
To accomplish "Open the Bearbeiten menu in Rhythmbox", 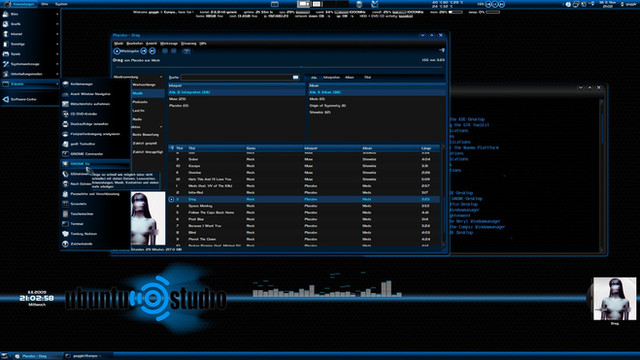I will click(x=135, y=43).
